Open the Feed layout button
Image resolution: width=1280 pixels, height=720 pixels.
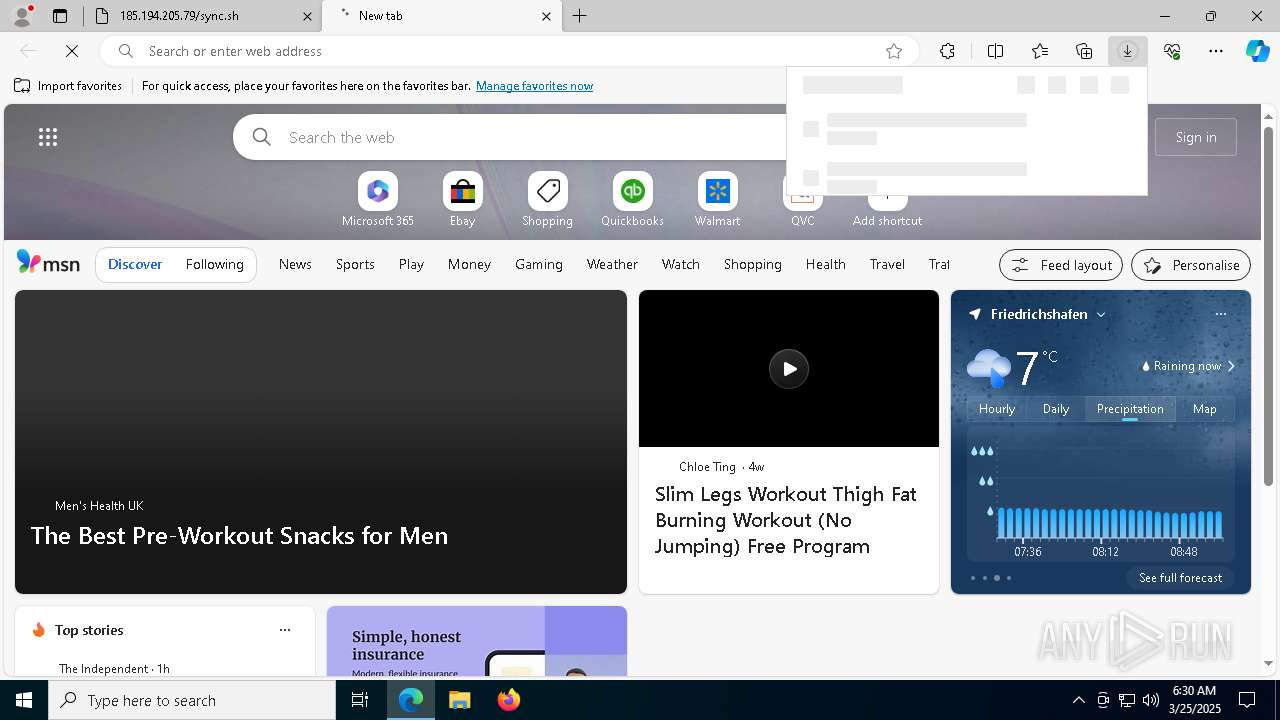pos(1061,265)
